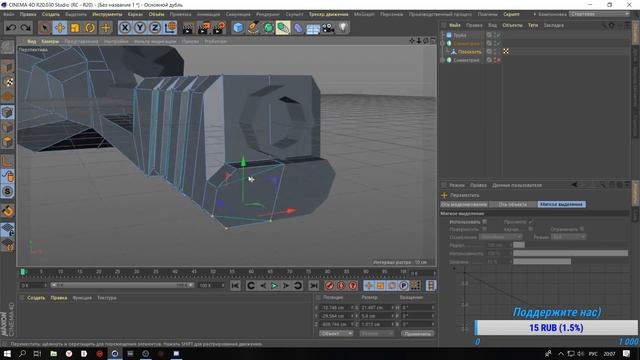The width and height of the screenshot is (640, 360).
Task: Open the Создать menu in the top menu bar
Action: coord(51,14)
